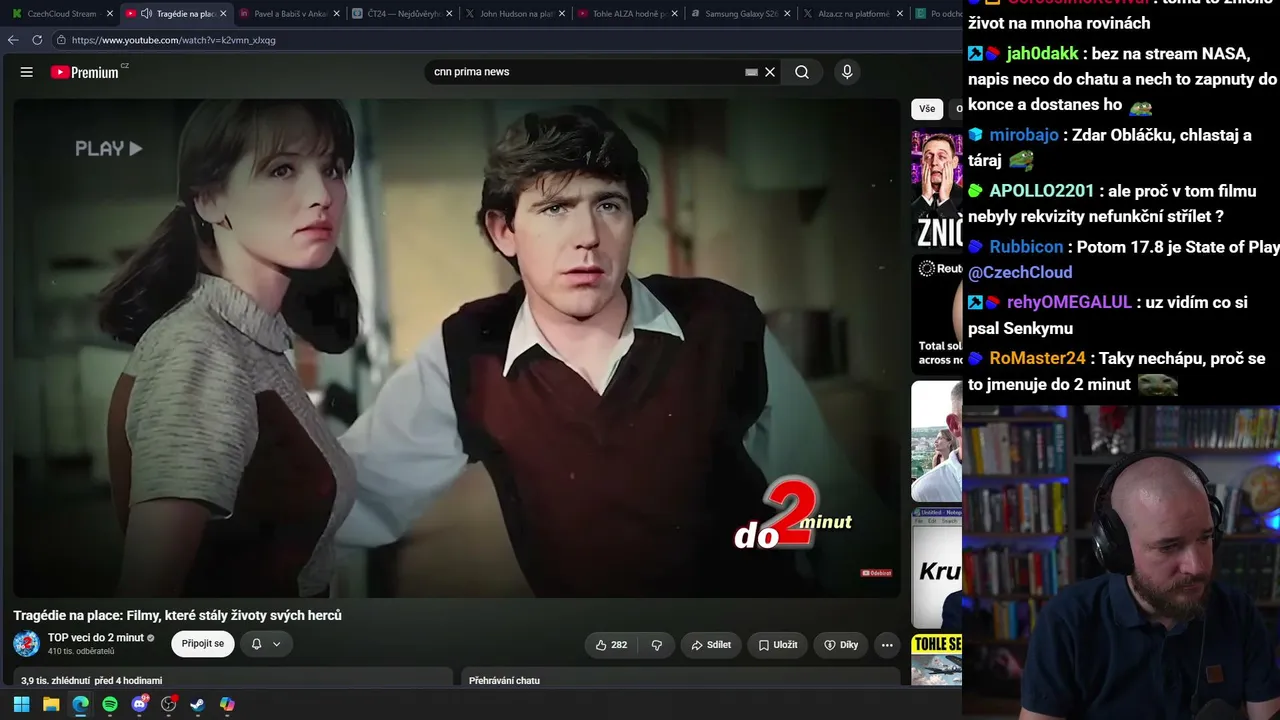This screenshot has width=1280, height=720.
Task: Open the Reuters suggested video thumbnail
Action: (x=937, y=315)
